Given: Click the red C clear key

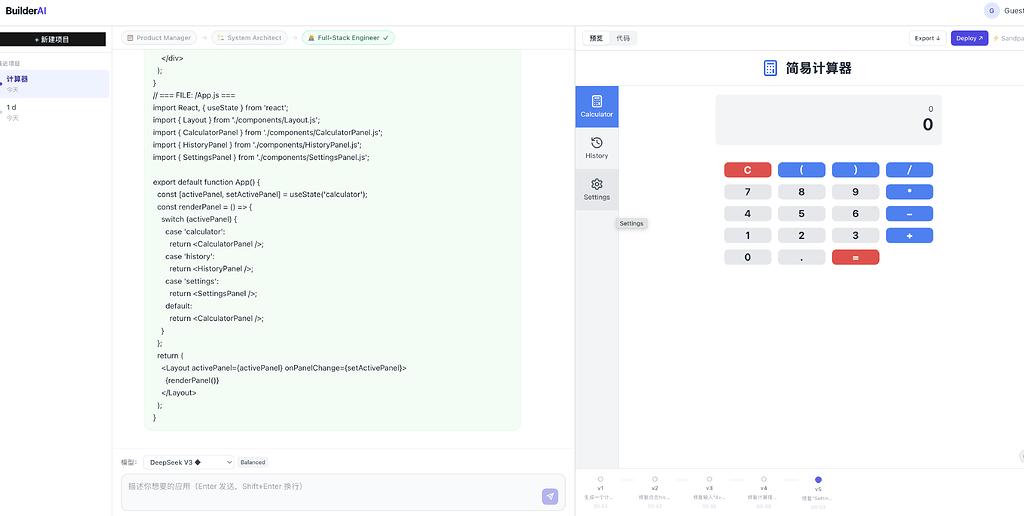Looking at the screenshot, I should [x=747, y=170].
